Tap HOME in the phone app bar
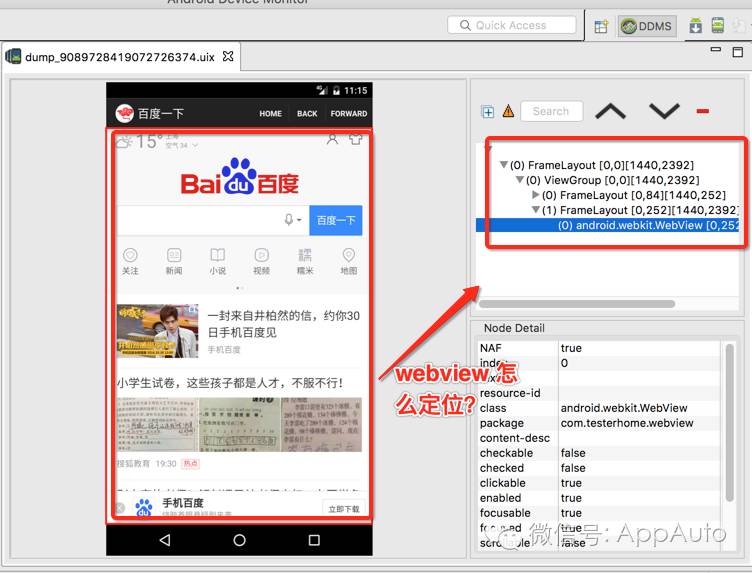 click(270, 114)
